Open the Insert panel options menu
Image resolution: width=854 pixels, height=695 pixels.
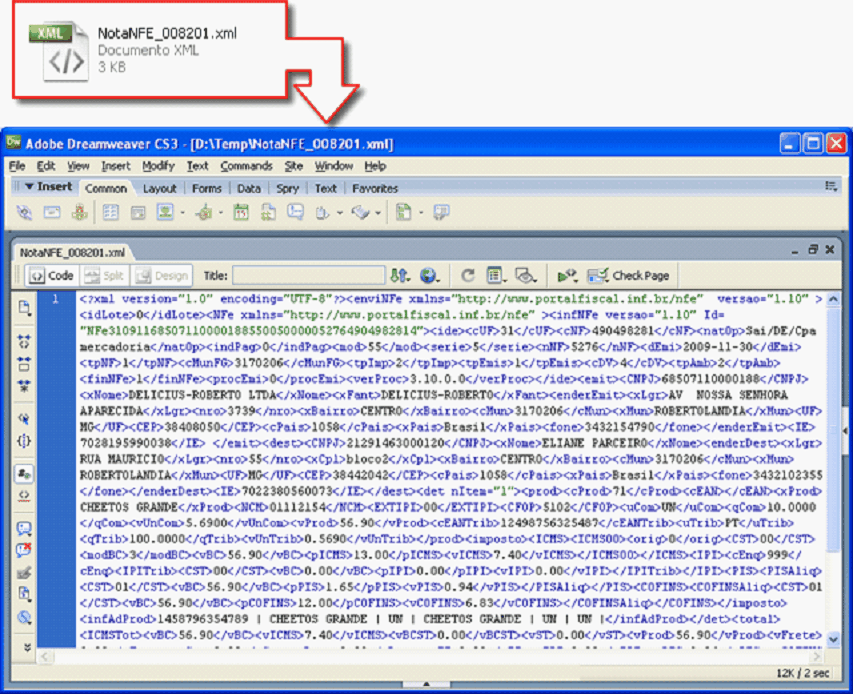coord(831,187)
